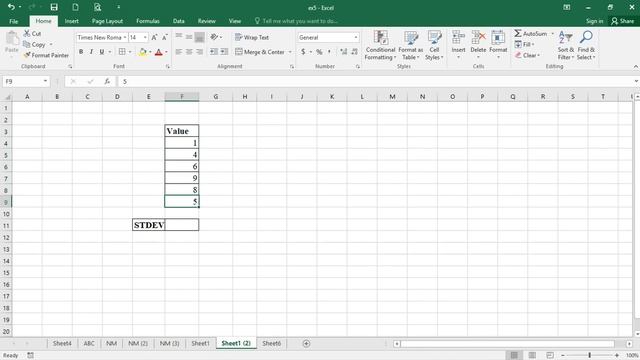Expand the Name Box dropdown arrow

[x=45, y=81]
